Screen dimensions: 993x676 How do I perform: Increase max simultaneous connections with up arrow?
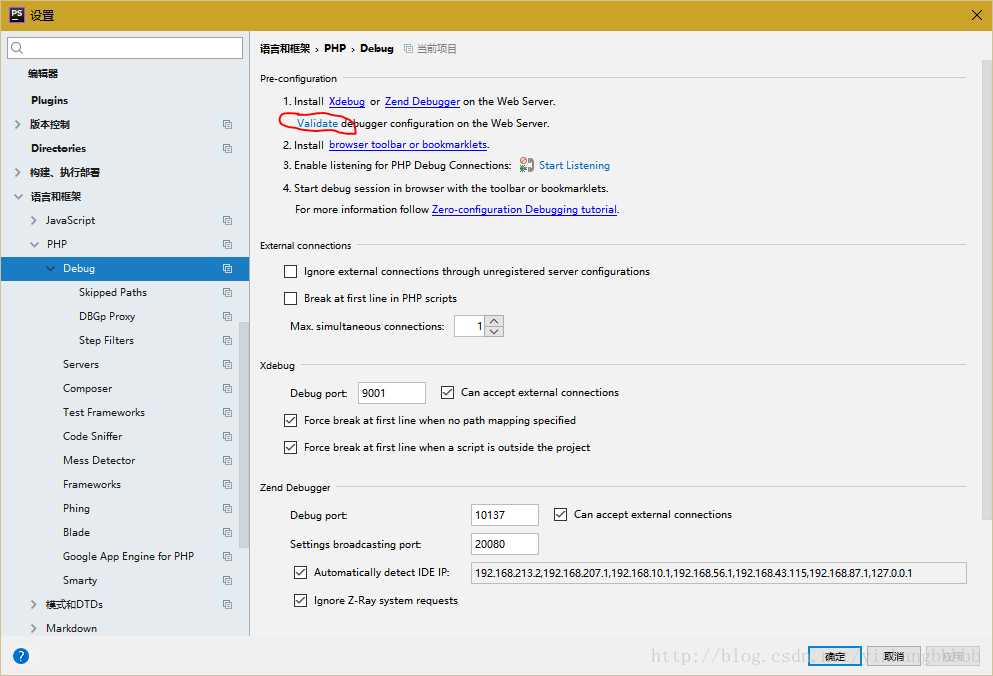click(x=494, y=321)
